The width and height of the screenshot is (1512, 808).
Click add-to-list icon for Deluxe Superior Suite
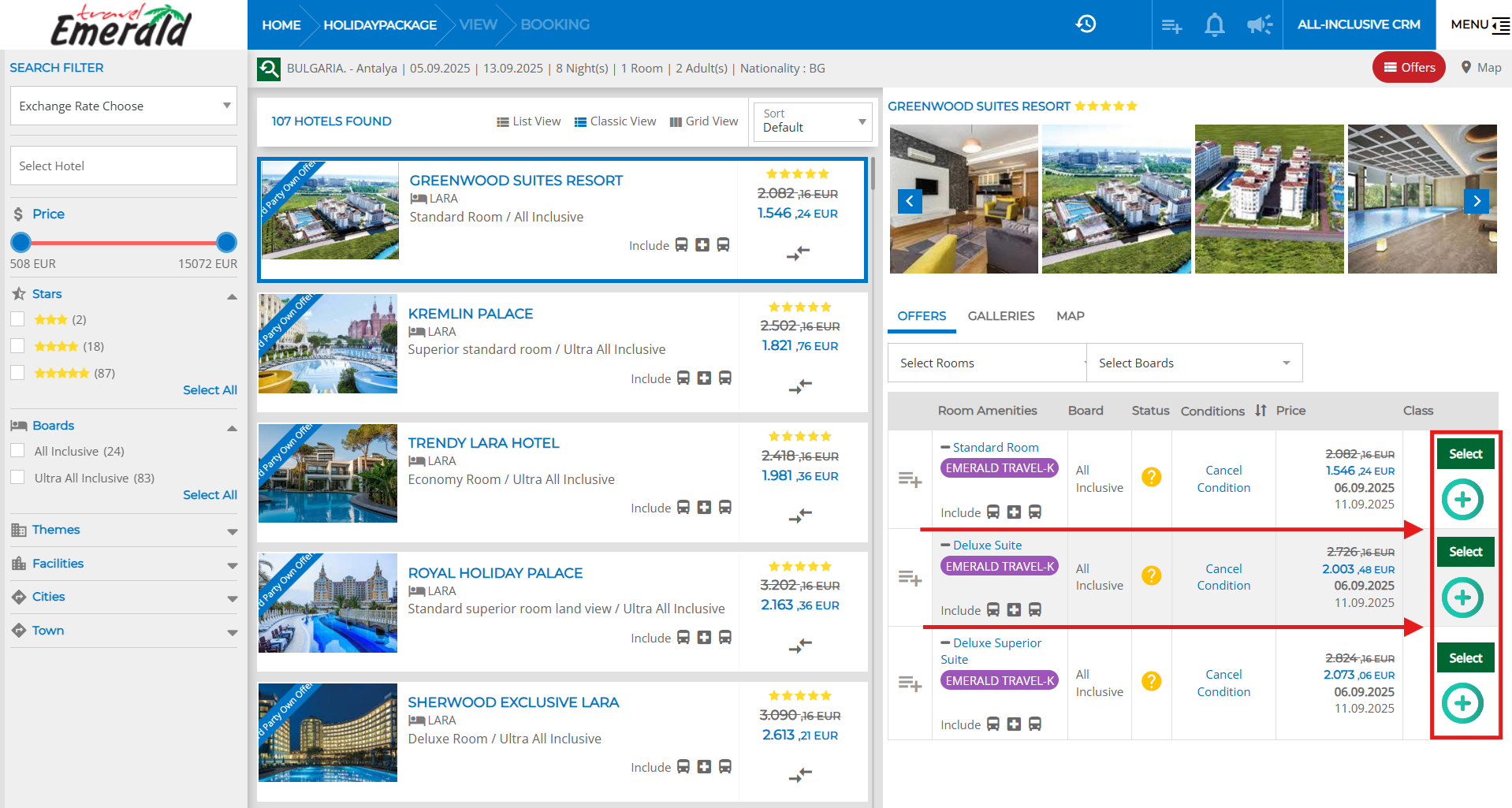click(910, 683)
